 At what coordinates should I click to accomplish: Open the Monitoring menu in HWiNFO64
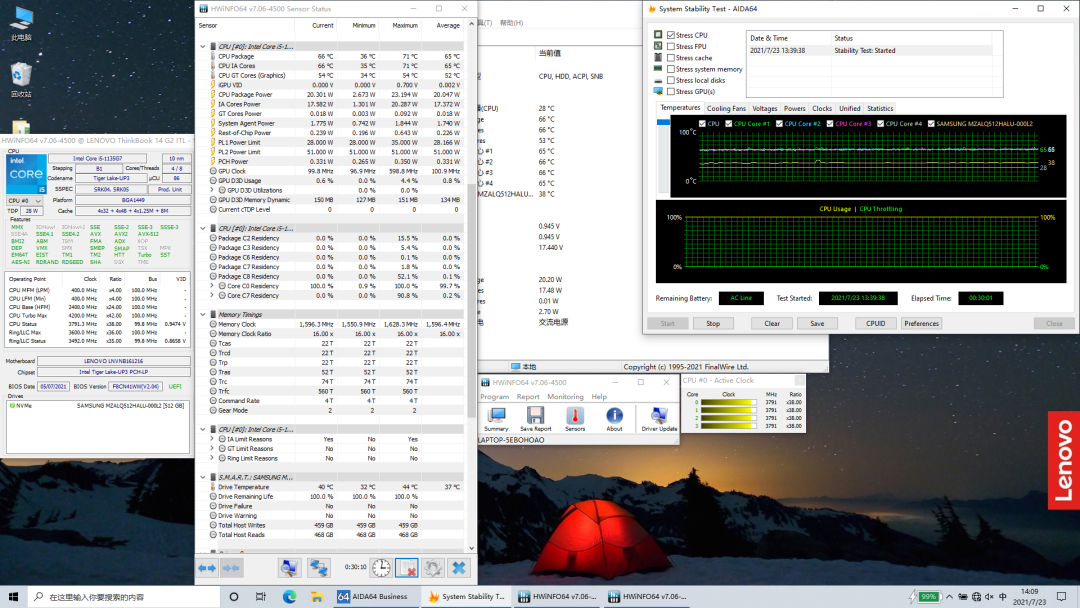point(565,397)
